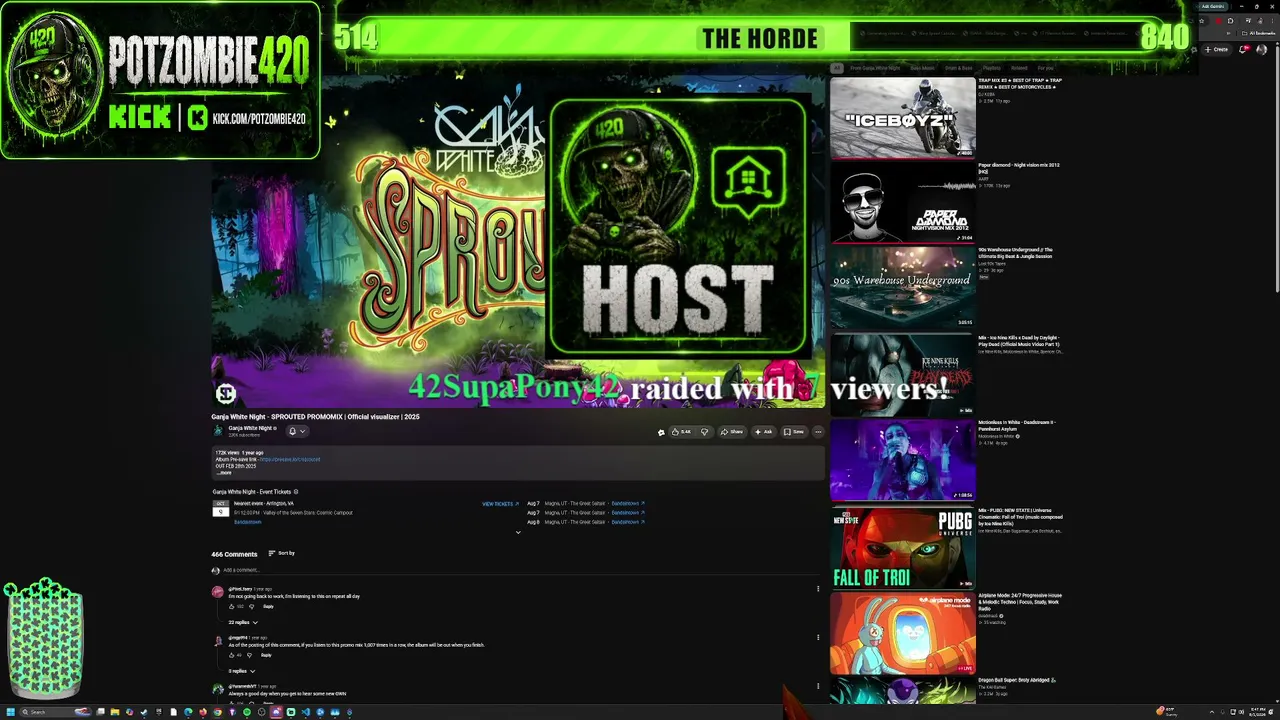
Task: Select the Playlists filter chip
Action: [992, 68]
